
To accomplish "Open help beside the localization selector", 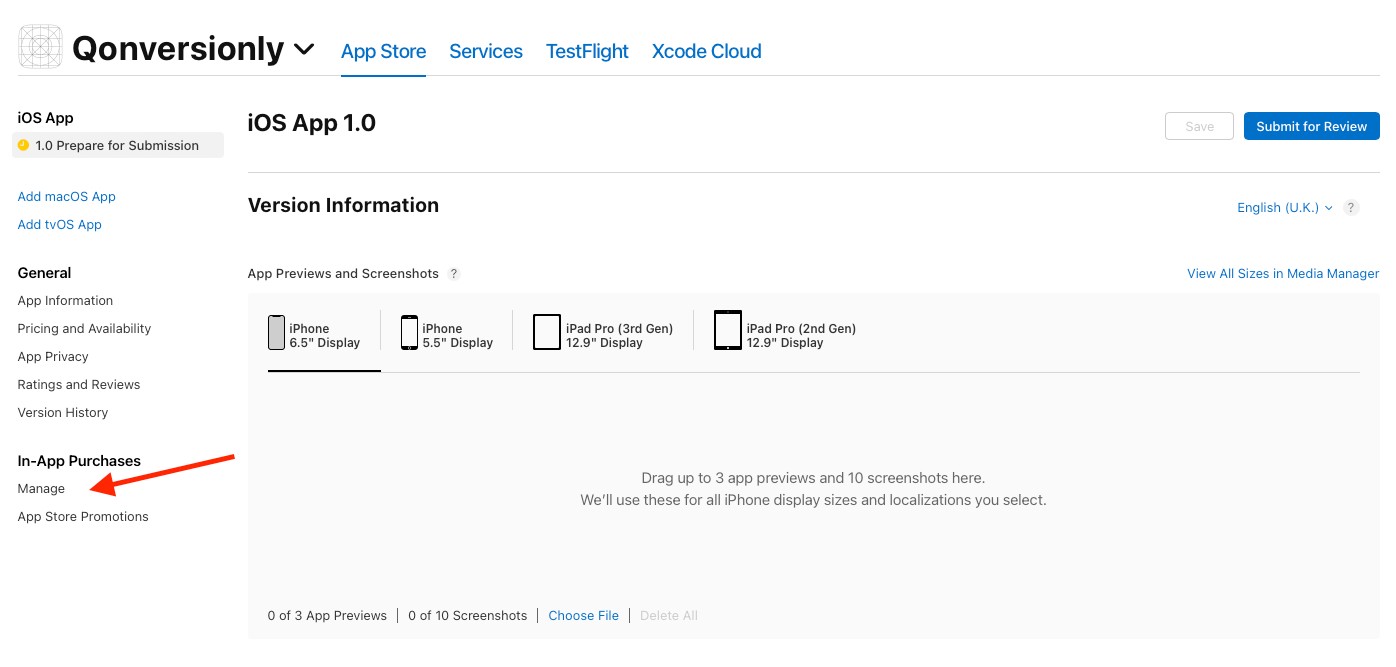I will click(1351, 207).
